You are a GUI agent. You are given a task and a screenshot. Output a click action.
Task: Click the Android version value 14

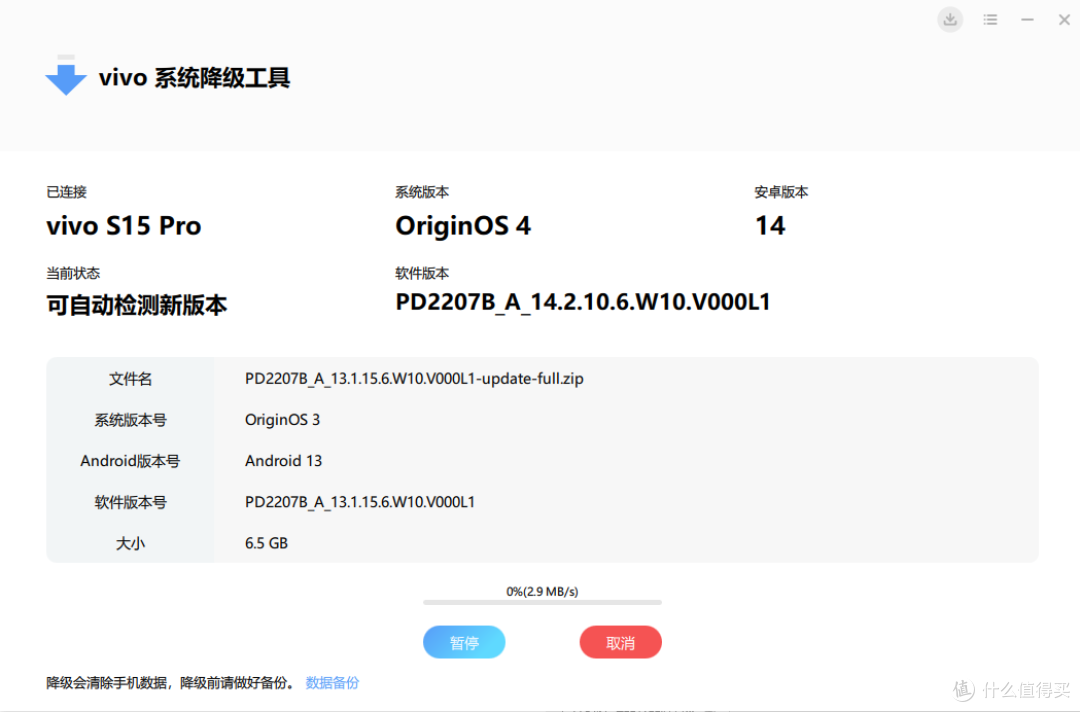[x=770, y=226]
